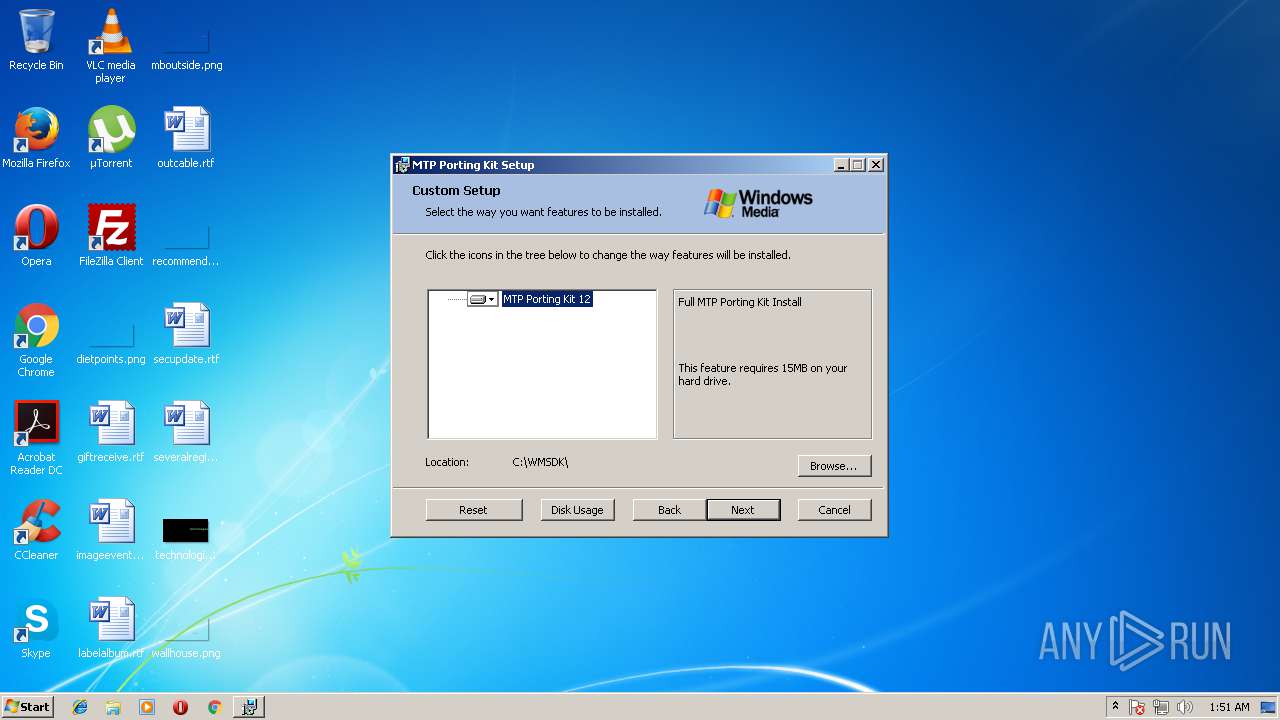
Task: Click the Show desktop button
Action: [x=1269, y=707]
